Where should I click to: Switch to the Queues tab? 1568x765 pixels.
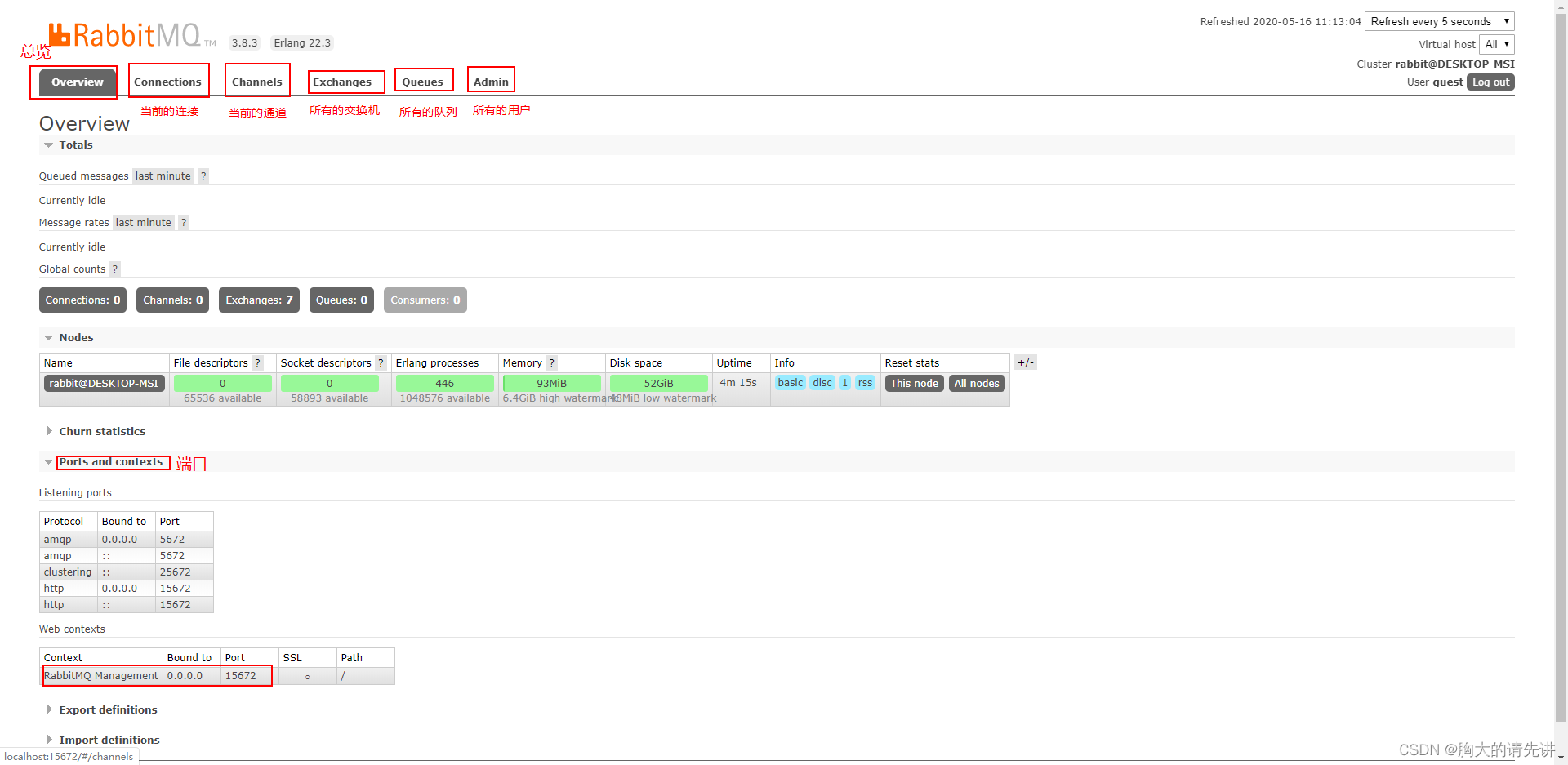[x=423, y=82]
